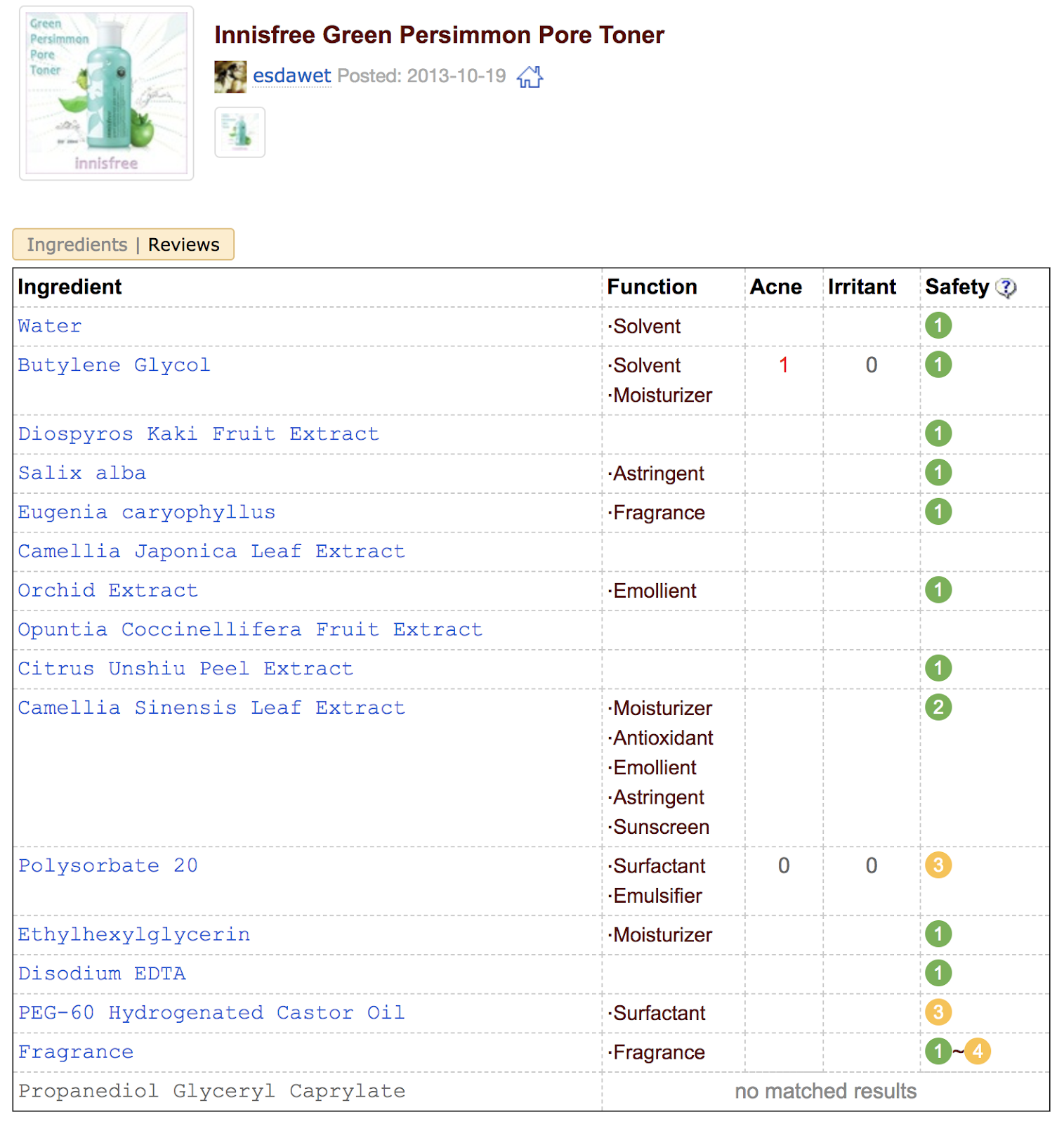
Task: Click the safety badge for Salix alba
Action: click(938, 472)
